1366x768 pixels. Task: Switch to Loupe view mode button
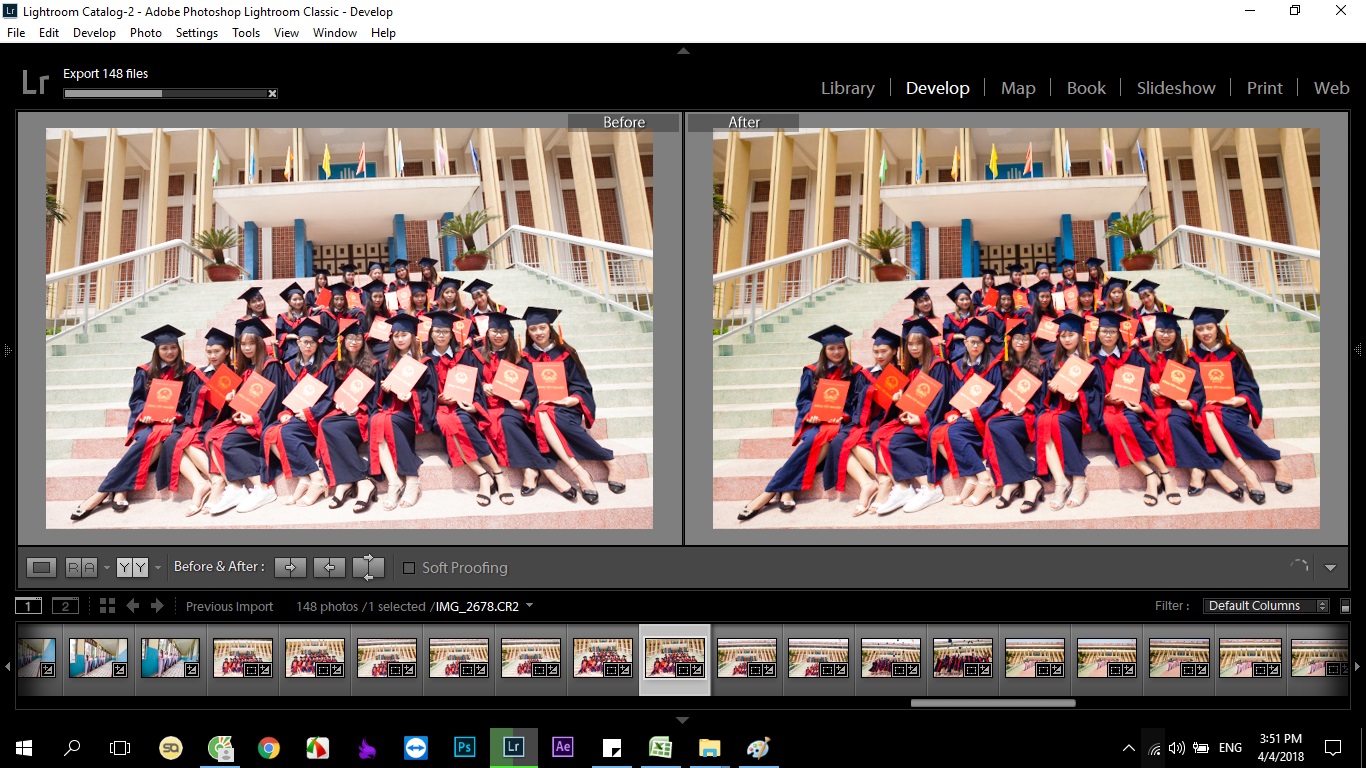point(41,568)
